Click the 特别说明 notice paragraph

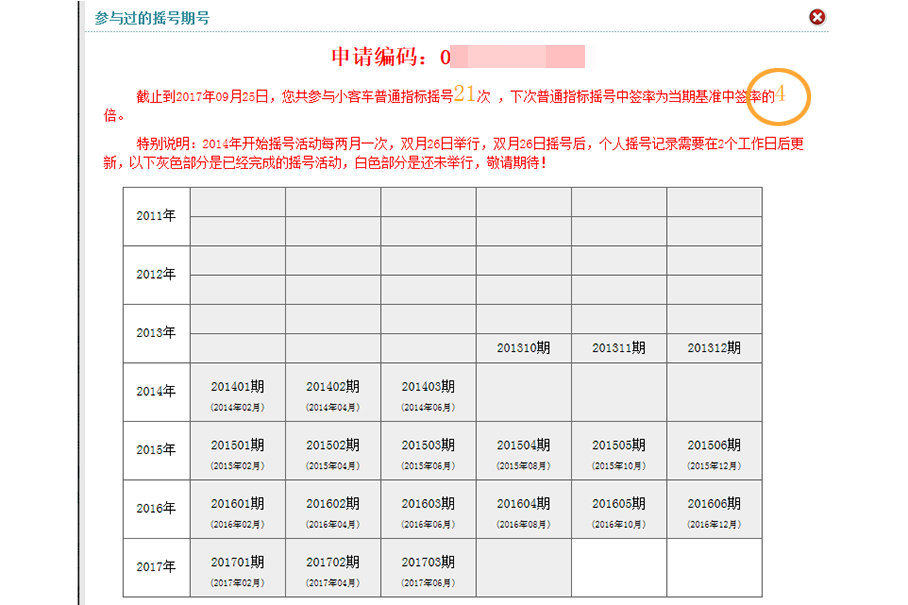click(x=453, y=153)
